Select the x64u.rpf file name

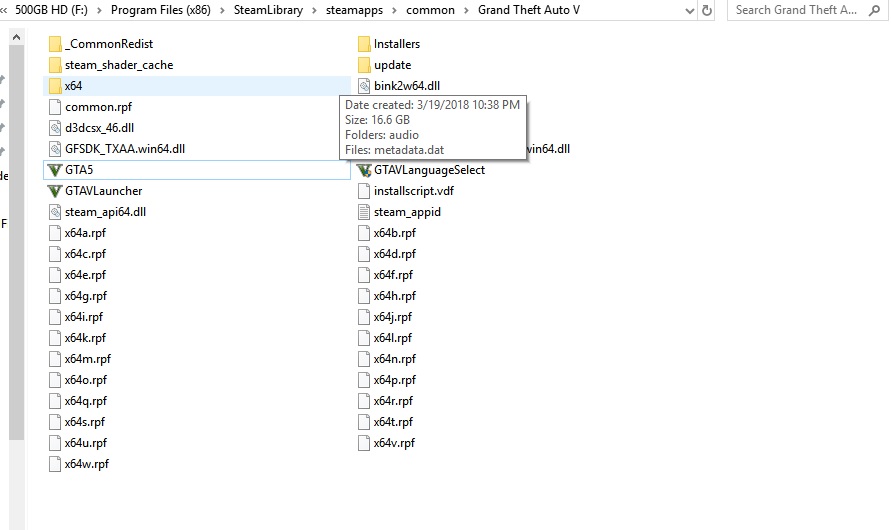pyautogui.click(x=86, y=443)
